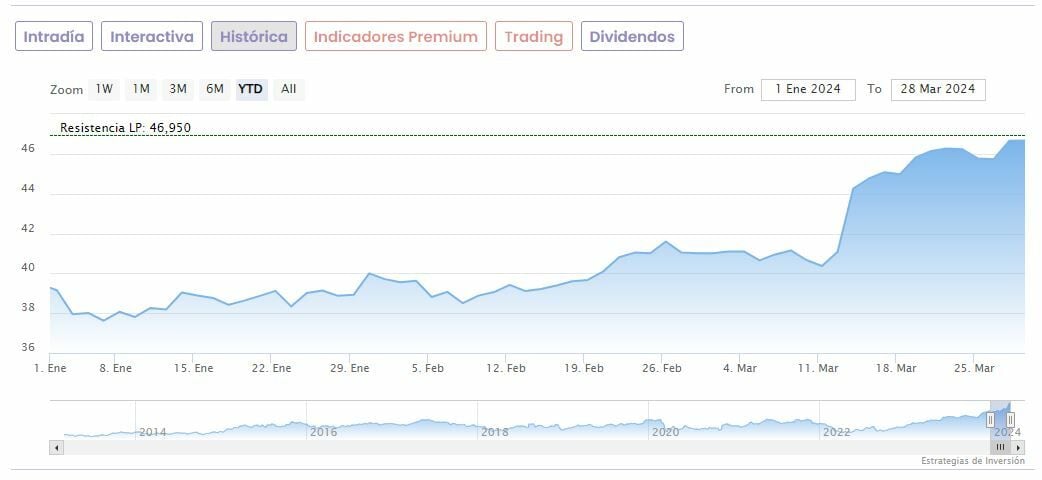Viewport: 1042px width, 480px height.
Task: Click the scrollbar right arrow
Action: (1019, 447)
